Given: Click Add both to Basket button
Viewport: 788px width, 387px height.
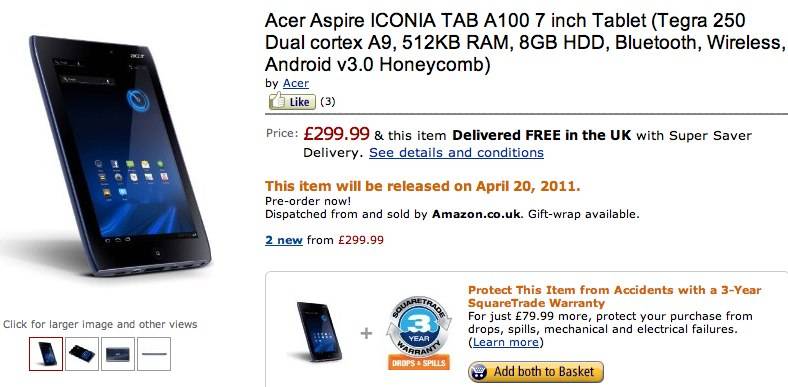Looking at the screenshot, I should coord(536,372).
